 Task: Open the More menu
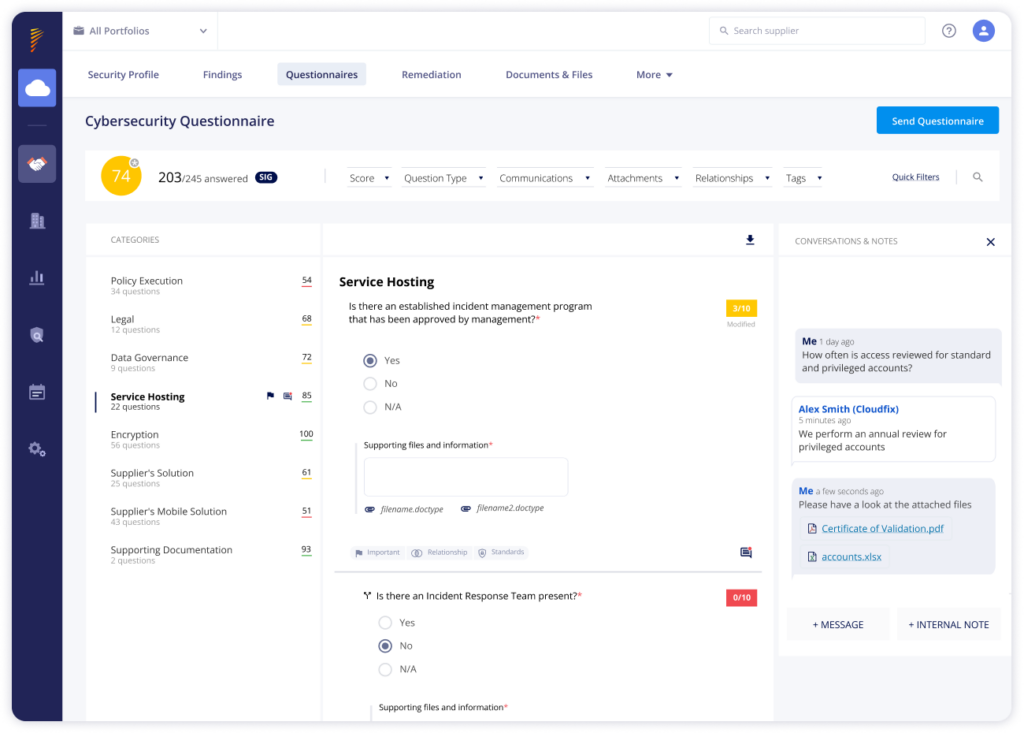point(653,74)
